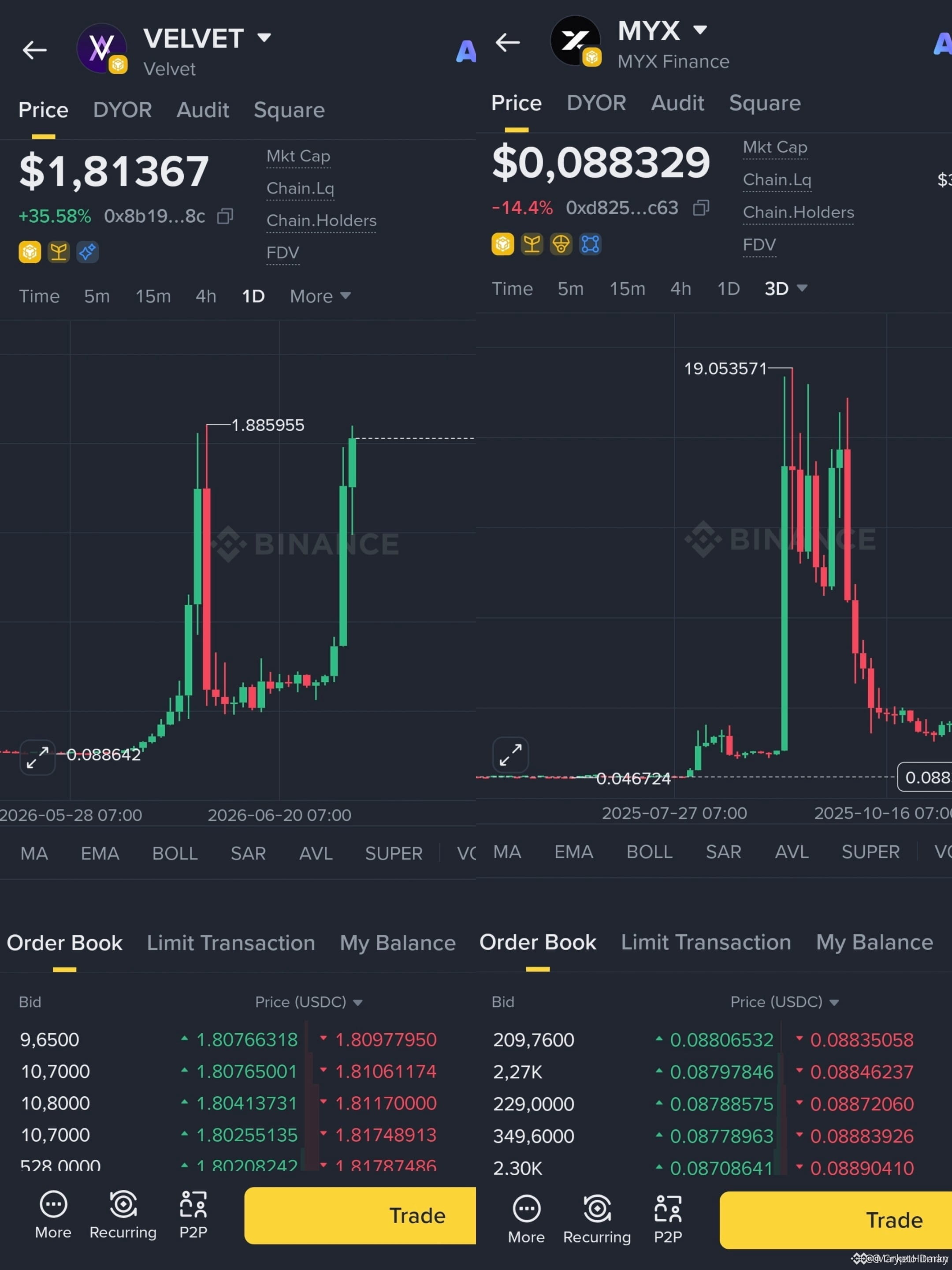Toggle MA indicator on VELVET chart
Viewport: 952px width, 1270px height.
click(x=34, y=853)
